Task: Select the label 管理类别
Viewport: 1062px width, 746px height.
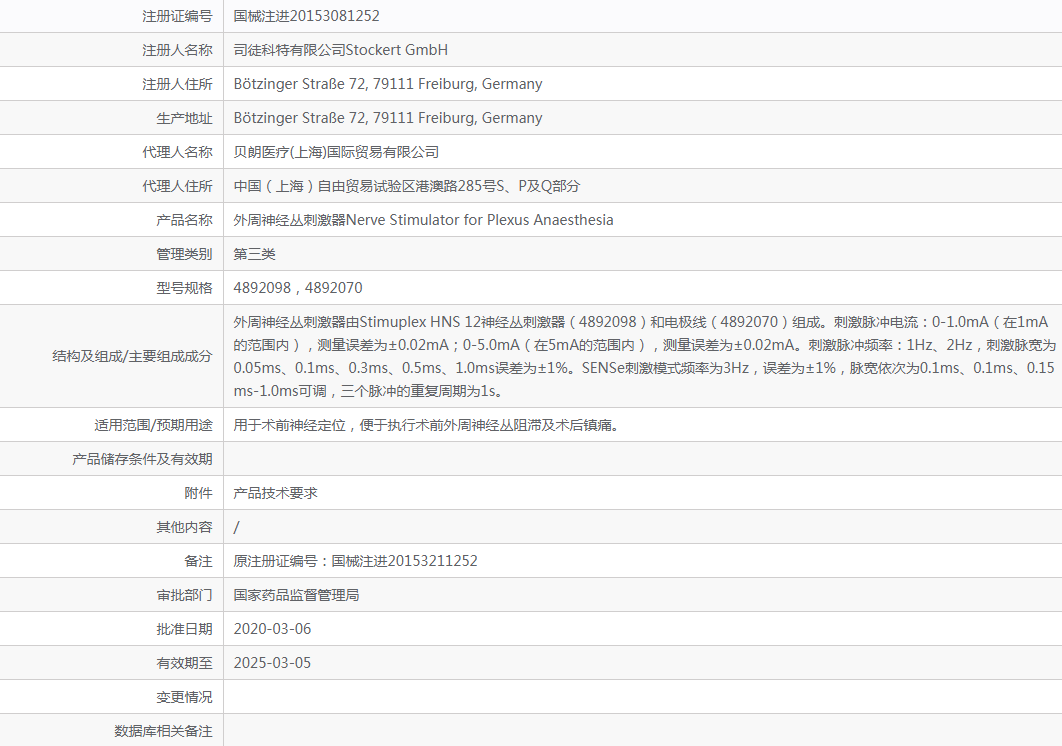Action: [x=184, y=254]
